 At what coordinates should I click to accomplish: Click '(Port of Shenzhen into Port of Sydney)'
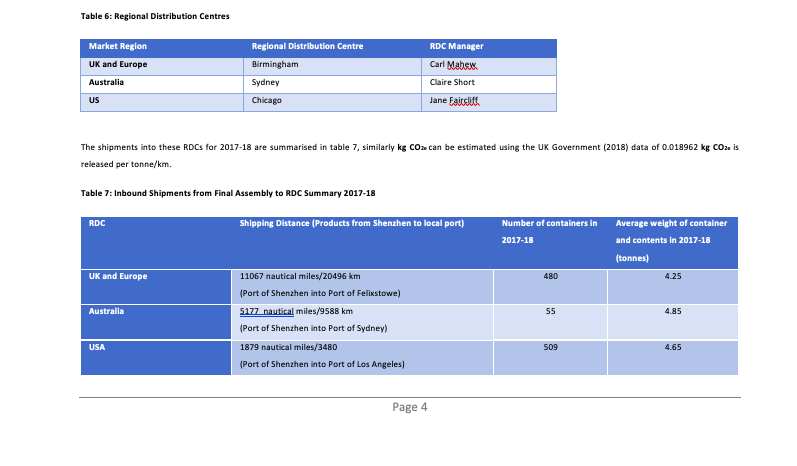click(314, 328)
